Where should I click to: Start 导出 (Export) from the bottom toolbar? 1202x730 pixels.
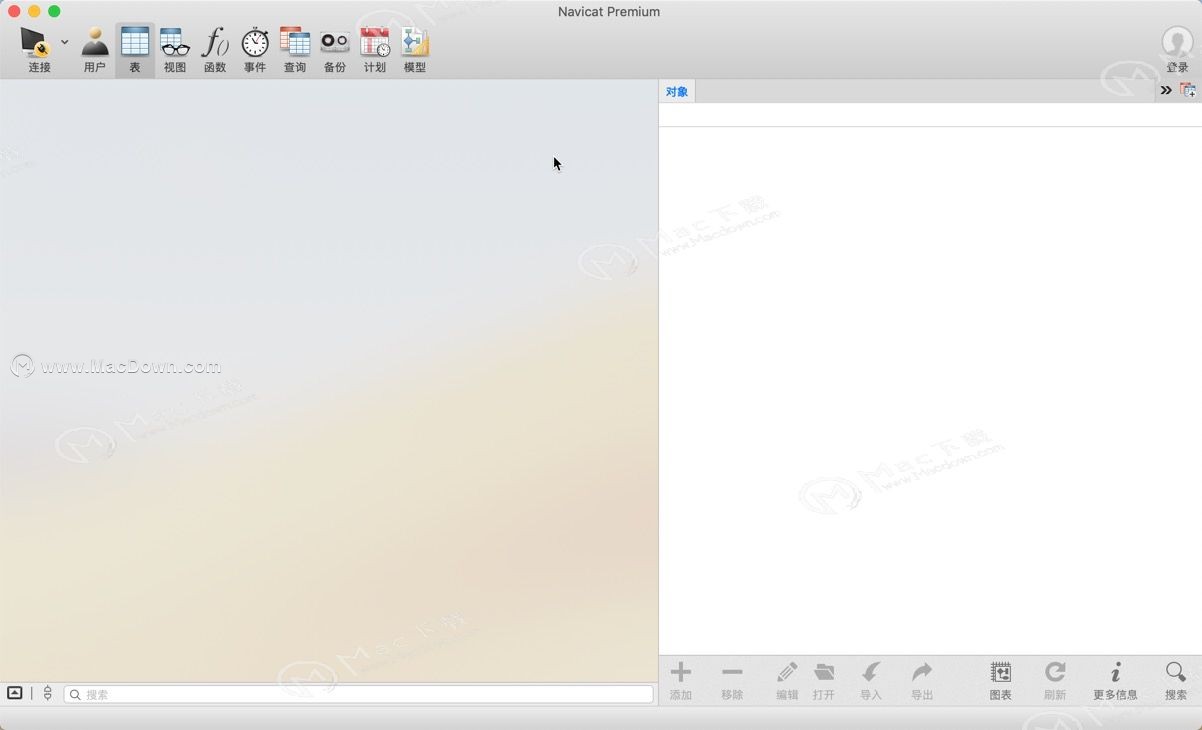click(922, 681)
